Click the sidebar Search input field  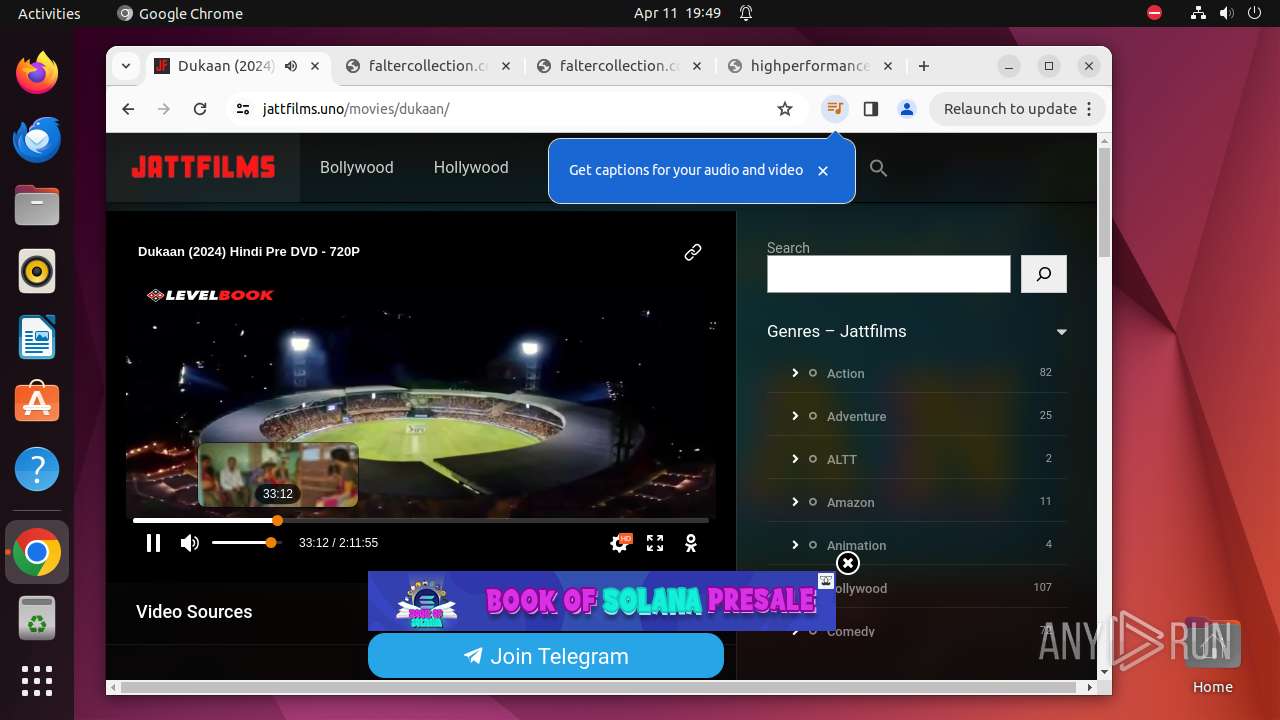(x=888, y=274)
